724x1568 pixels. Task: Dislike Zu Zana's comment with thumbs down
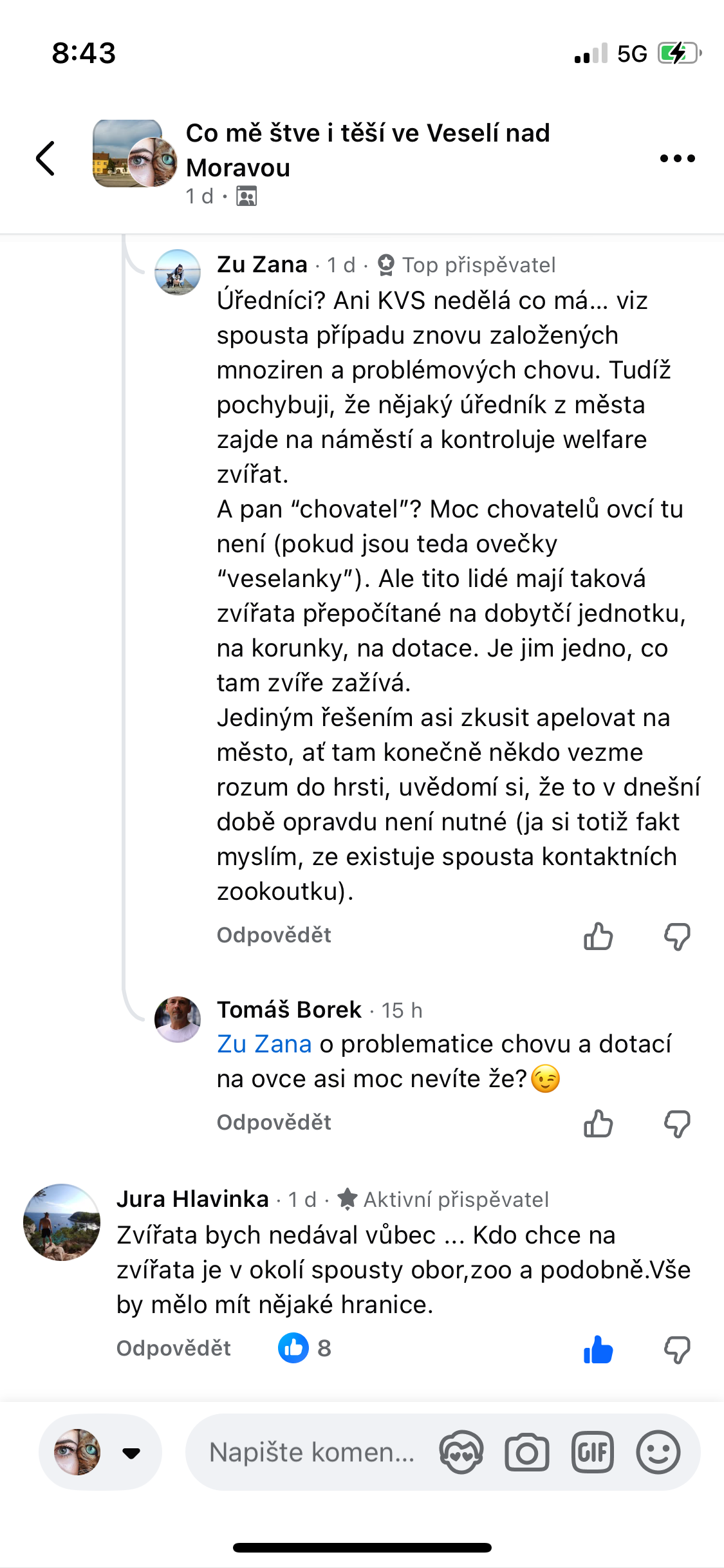(677, 937)
